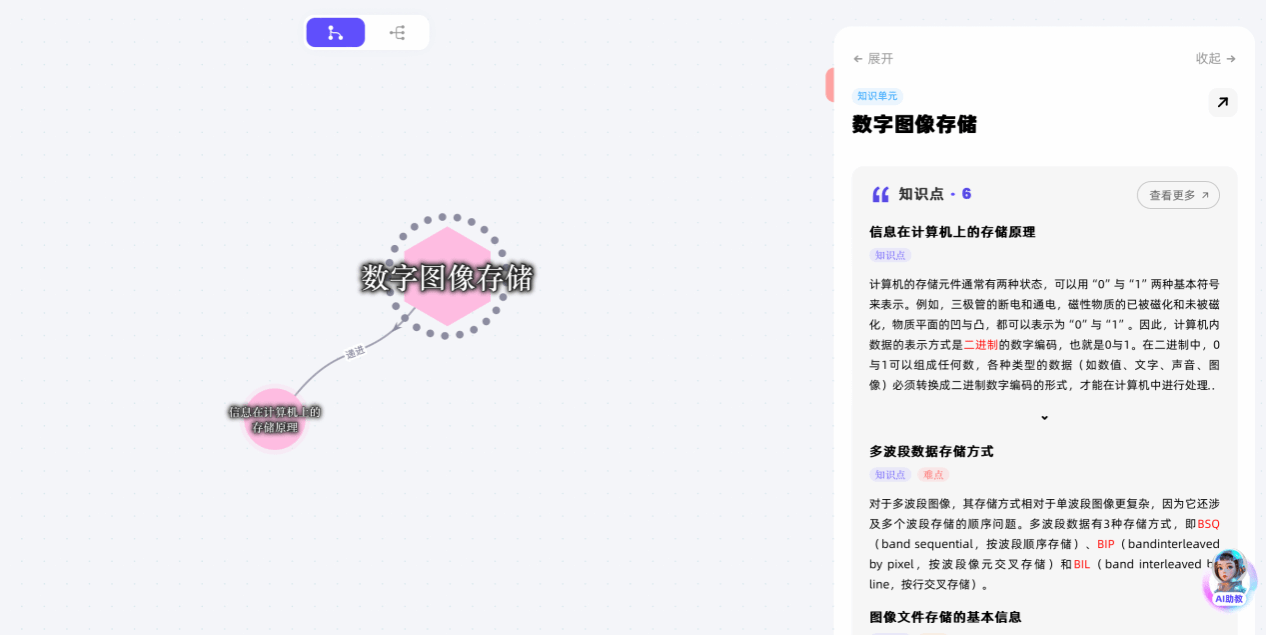The image size is (1266, 635).
Task: Click the 知识单元 tag badge
Action: [877, 96]
